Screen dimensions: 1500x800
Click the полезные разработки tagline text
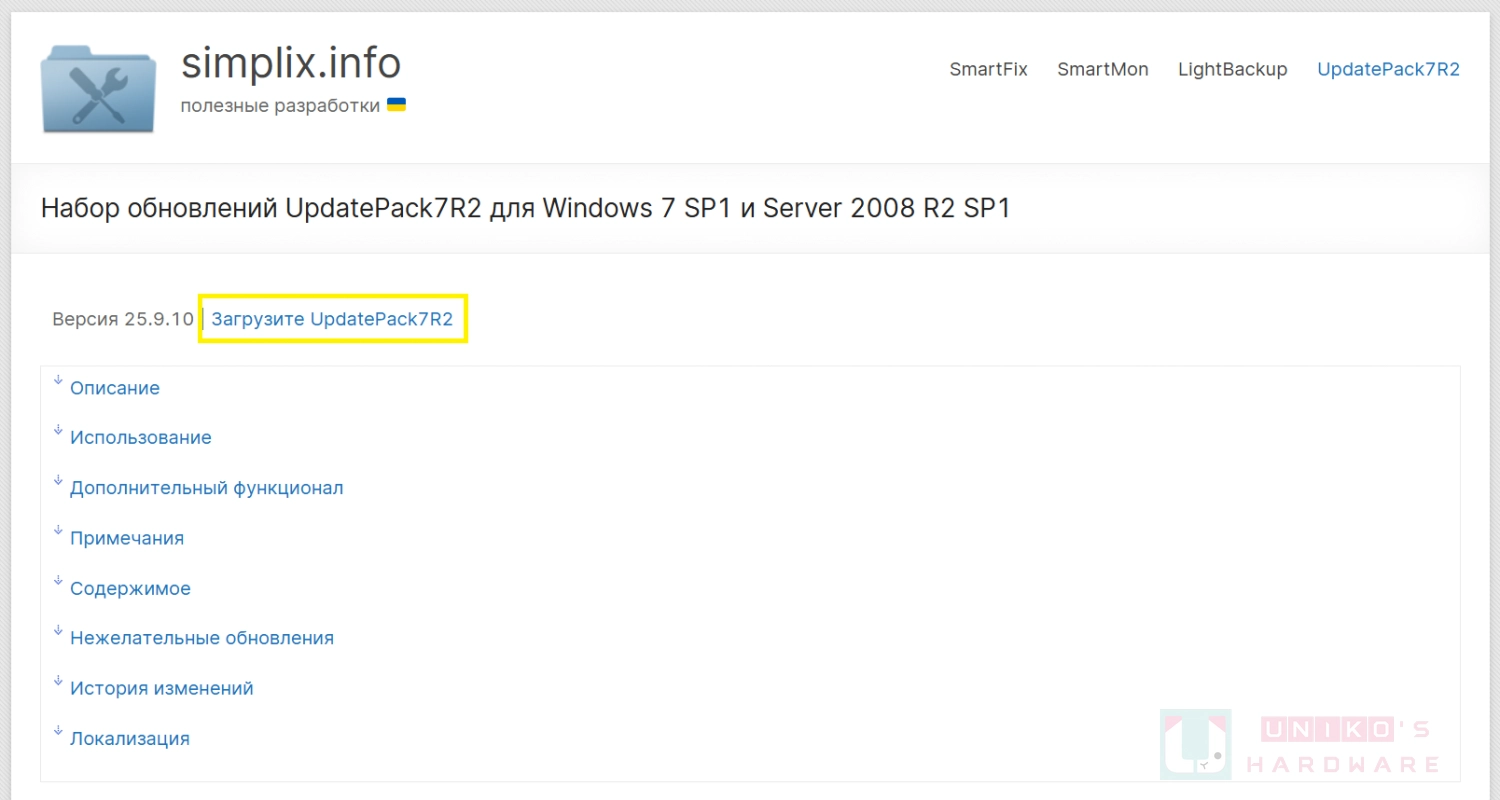(x=280, y=106)
